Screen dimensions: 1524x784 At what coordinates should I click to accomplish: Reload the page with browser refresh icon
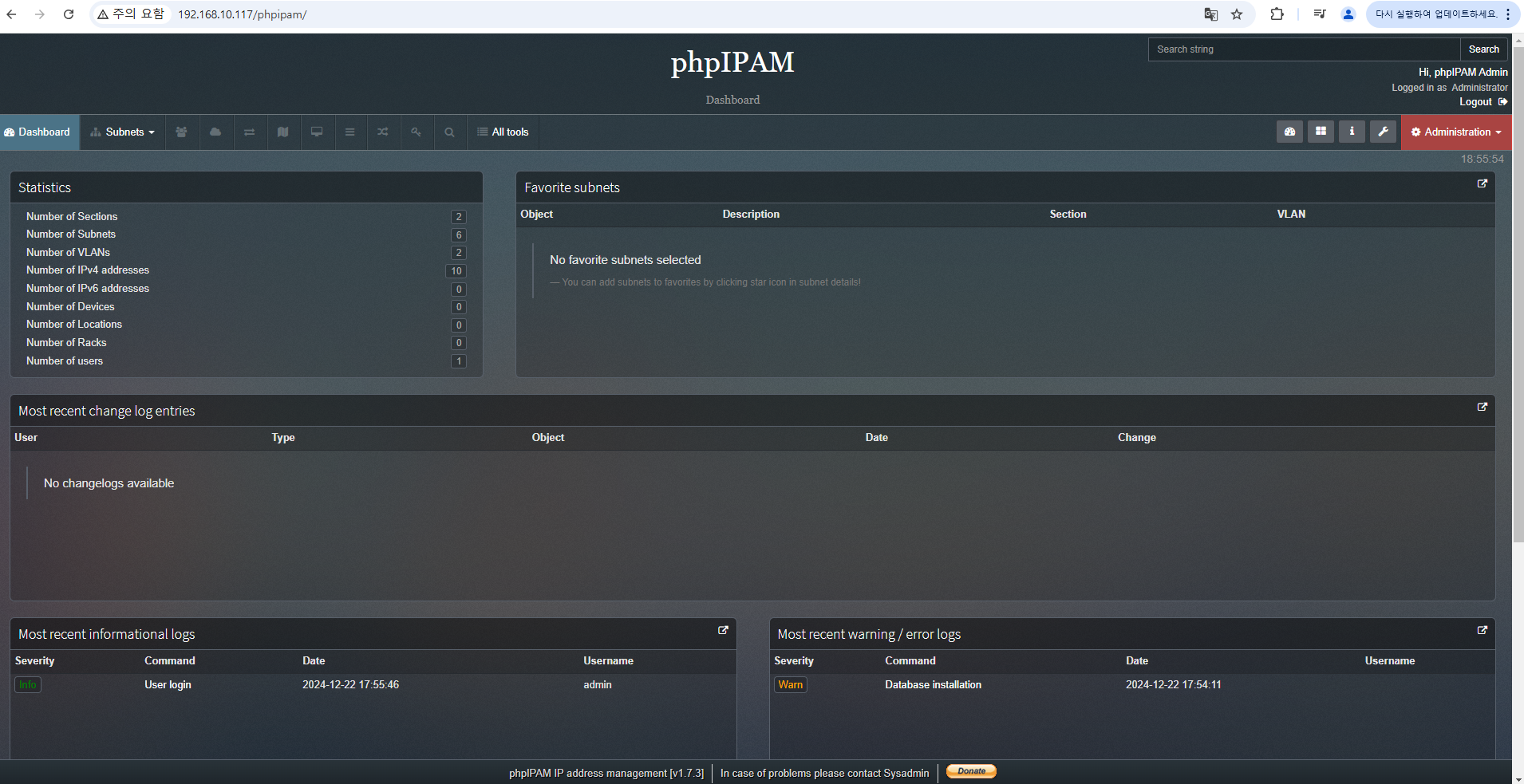point(69,14)
